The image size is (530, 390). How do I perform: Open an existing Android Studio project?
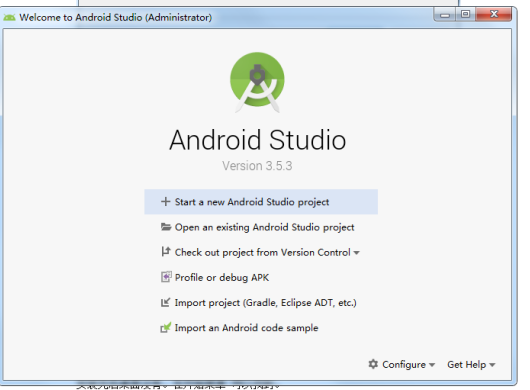pos(264,227)
